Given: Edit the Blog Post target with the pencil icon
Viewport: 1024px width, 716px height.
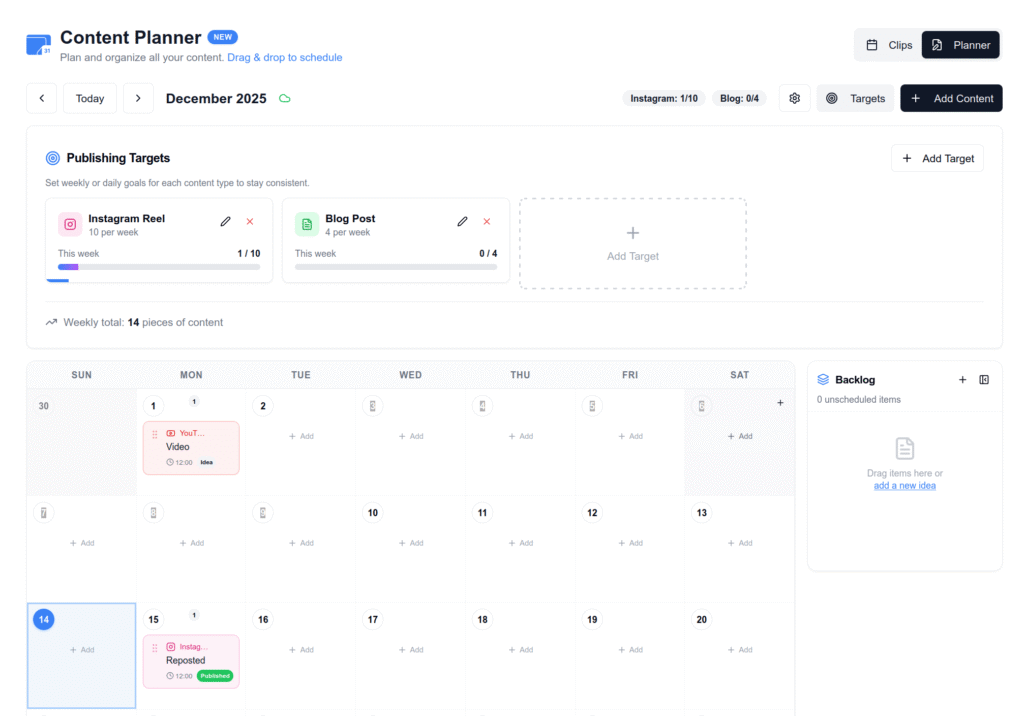Looking at the screenshot, I should coord(462,221).
